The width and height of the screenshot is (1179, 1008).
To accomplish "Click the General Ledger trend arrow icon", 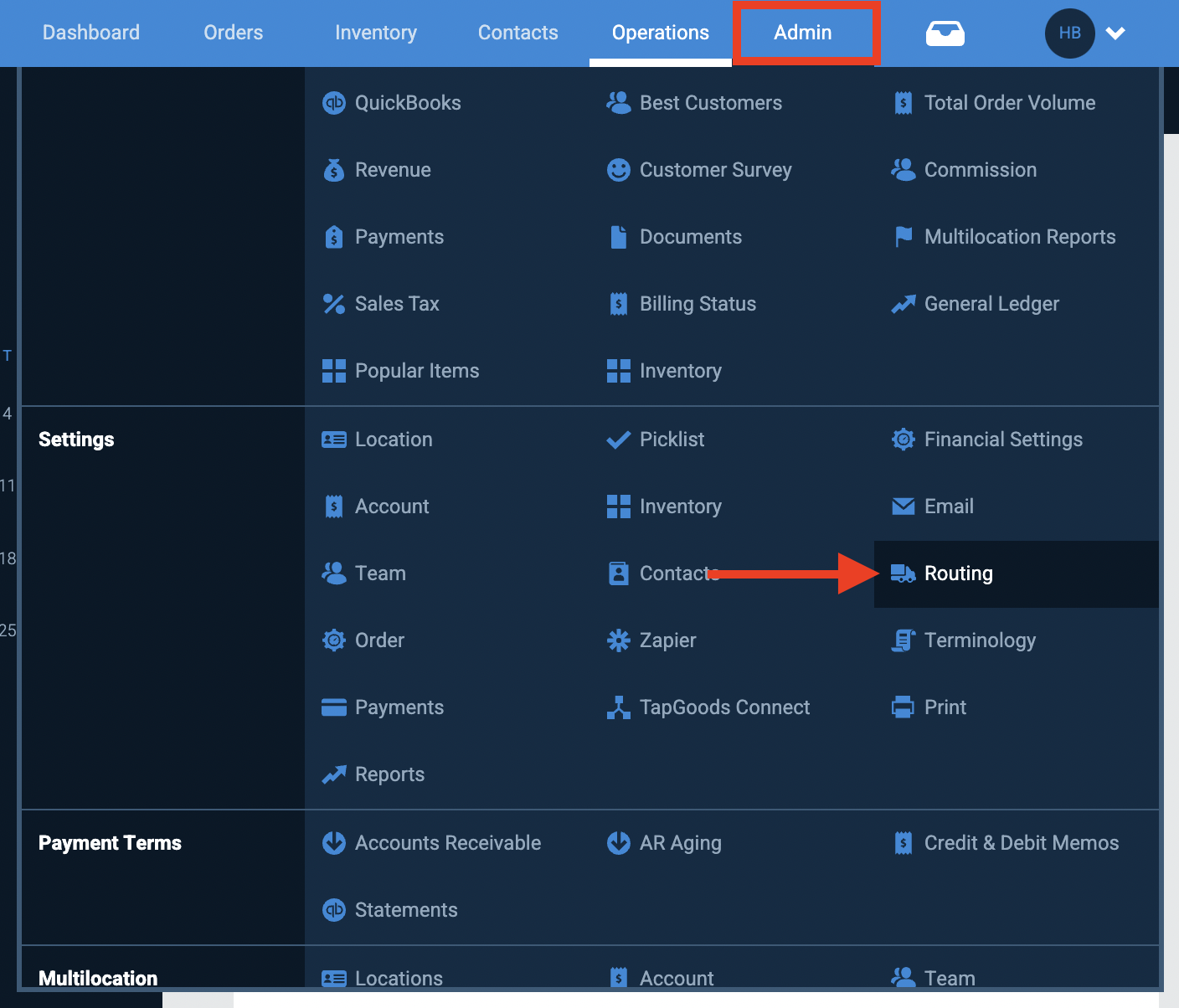I will [904, 304].
